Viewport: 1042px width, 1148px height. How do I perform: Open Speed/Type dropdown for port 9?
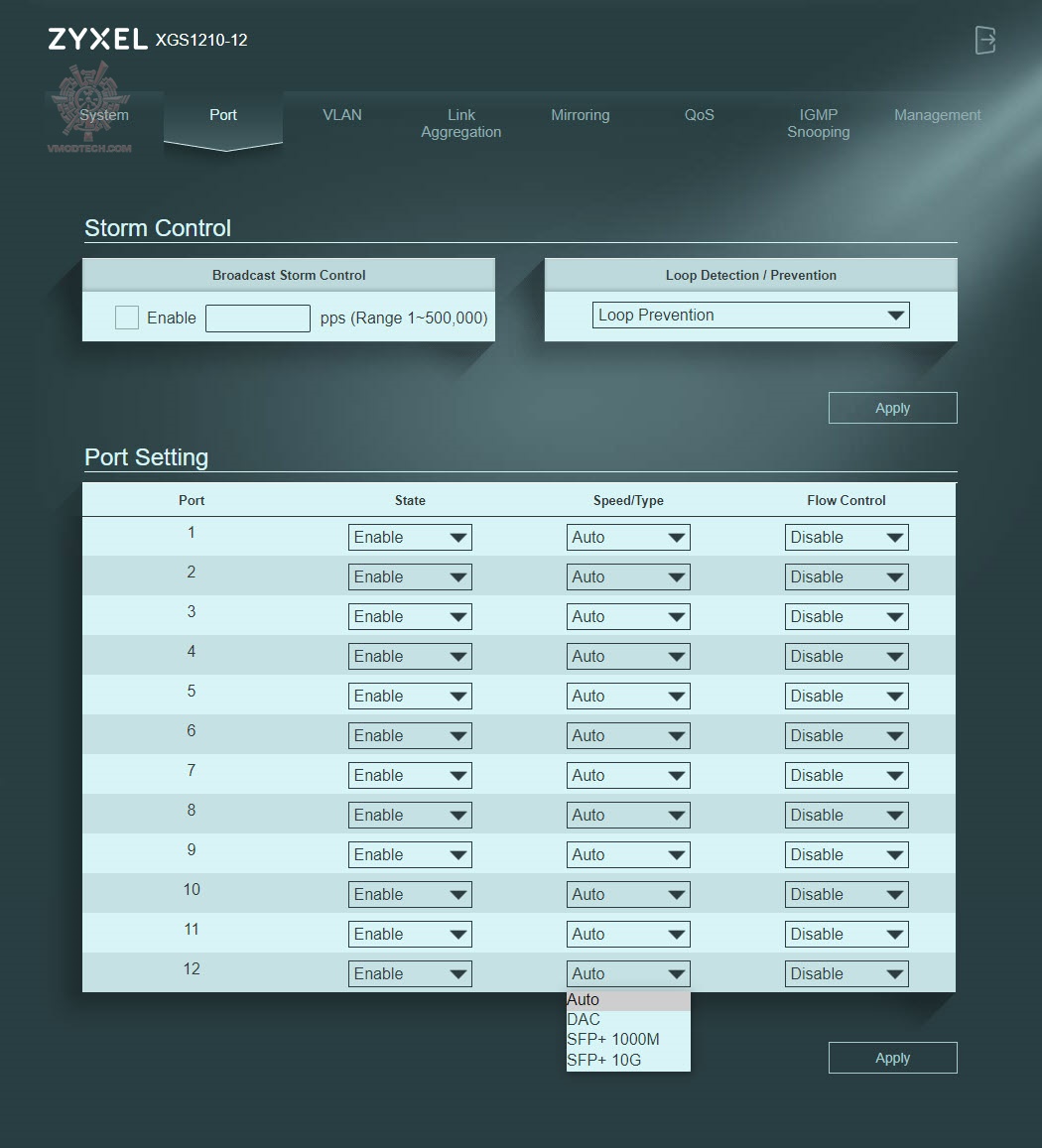click(x=628, y=854)
